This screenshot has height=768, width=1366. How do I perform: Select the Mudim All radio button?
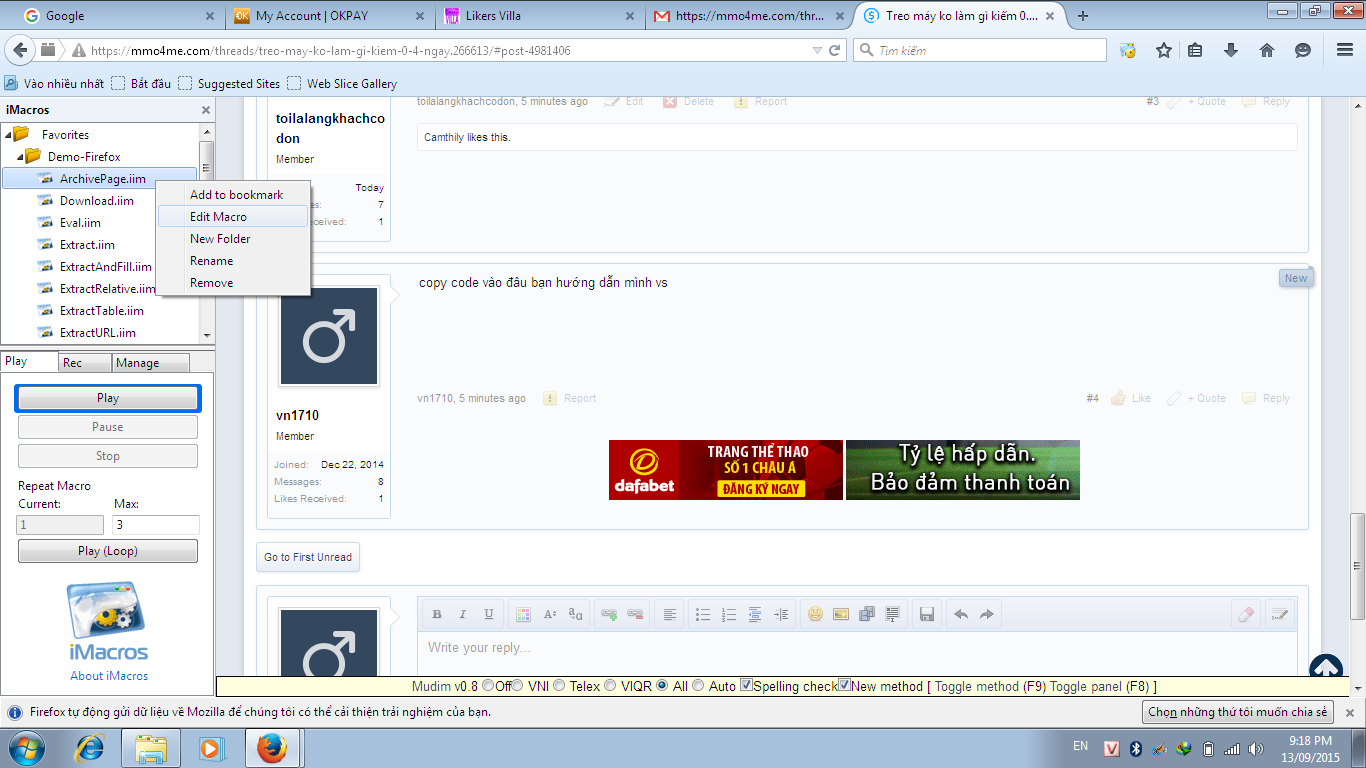tap(661, 686)
